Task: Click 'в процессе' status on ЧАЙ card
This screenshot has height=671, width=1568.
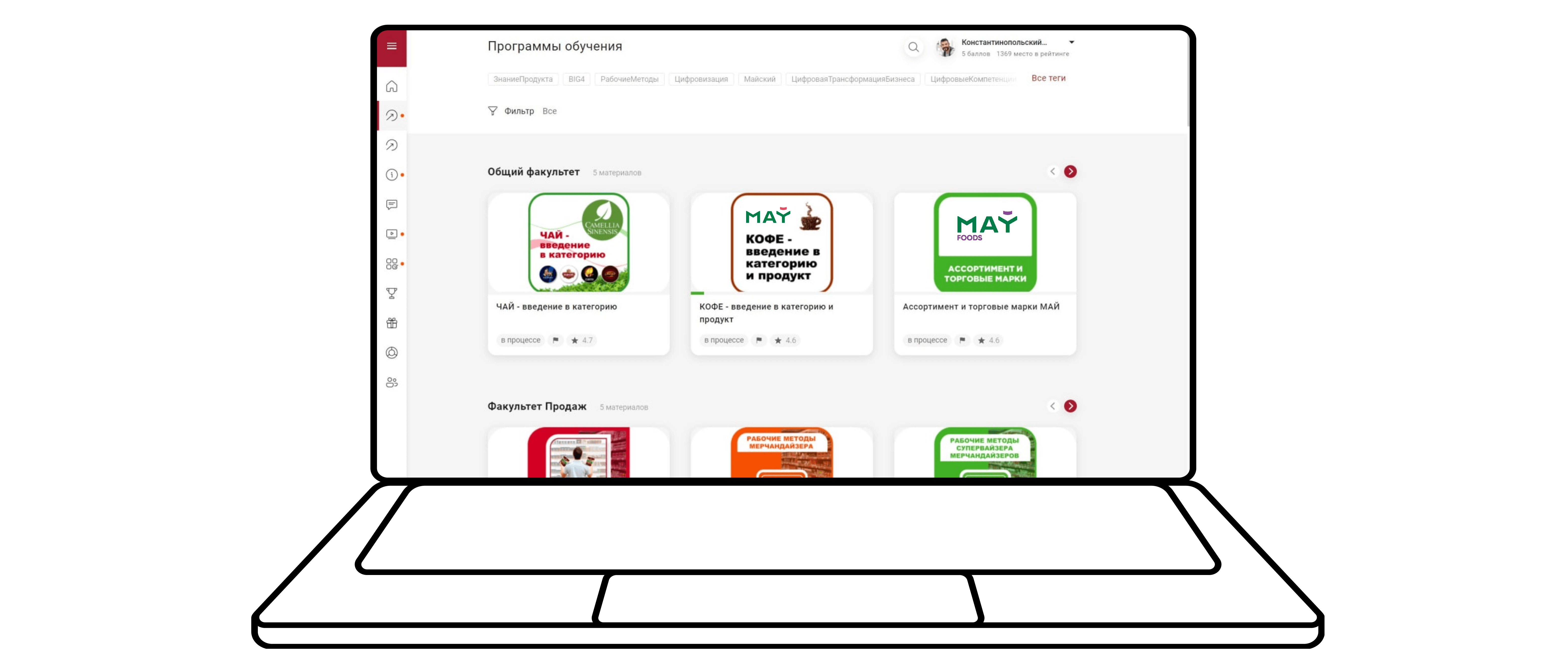Action: click(x=520, y=340)
